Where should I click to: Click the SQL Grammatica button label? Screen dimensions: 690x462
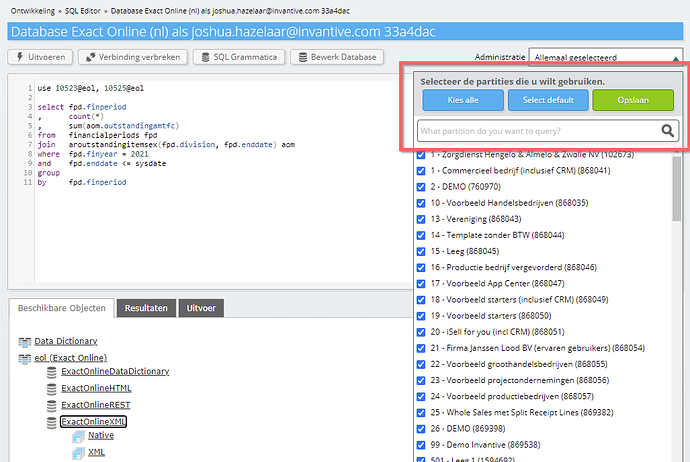[245, 57]
